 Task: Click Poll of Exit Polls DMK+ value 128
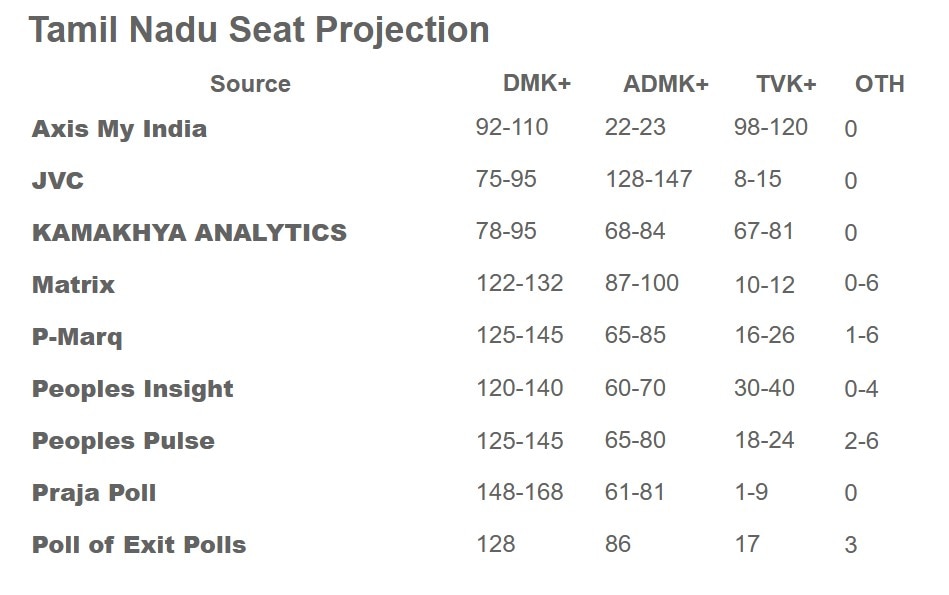[496, 544]
